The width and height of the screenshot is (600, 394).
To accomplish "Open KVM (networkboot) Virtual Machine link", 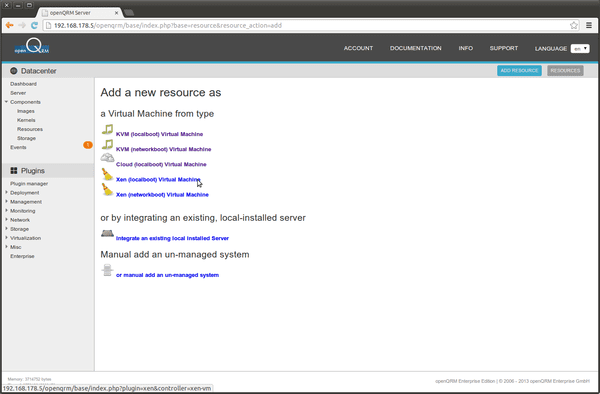I will point(163,149).
